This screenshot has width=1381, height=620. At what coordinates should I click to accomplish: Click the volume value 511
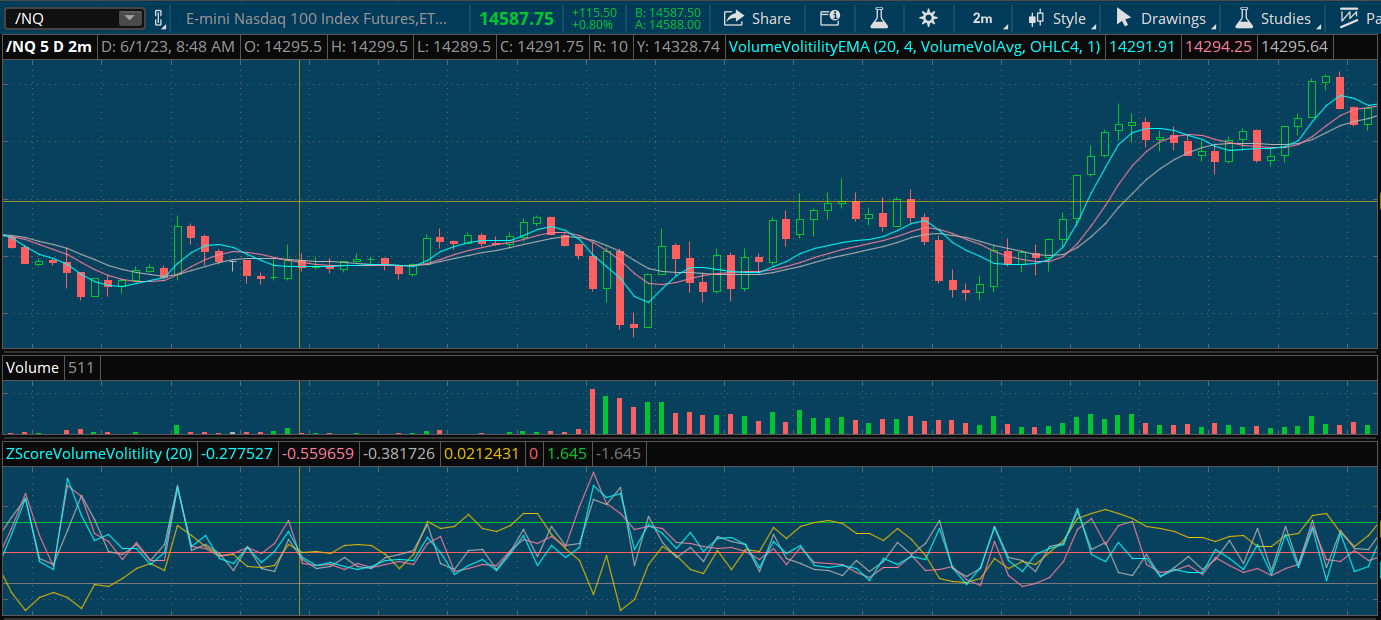[x=81, y=368]
